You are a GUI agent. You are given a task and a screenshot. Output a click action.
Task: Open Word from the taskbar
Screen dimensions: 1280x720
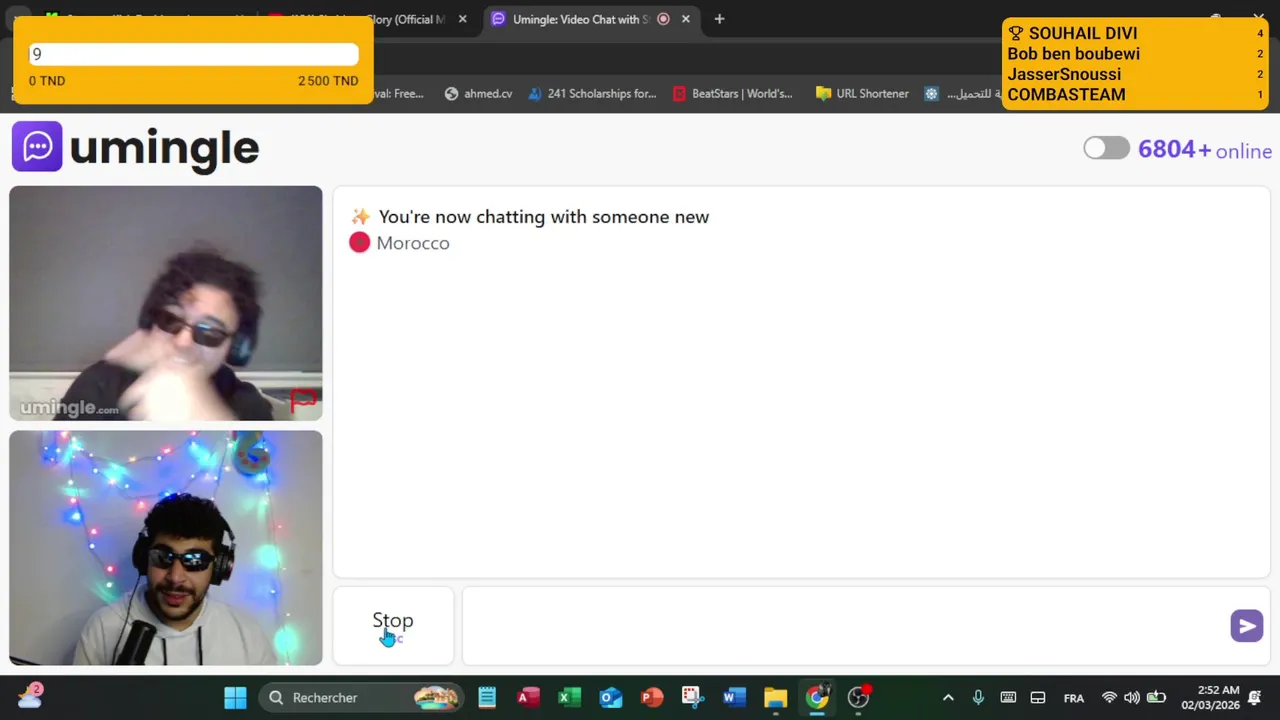[x=734, y=698]
